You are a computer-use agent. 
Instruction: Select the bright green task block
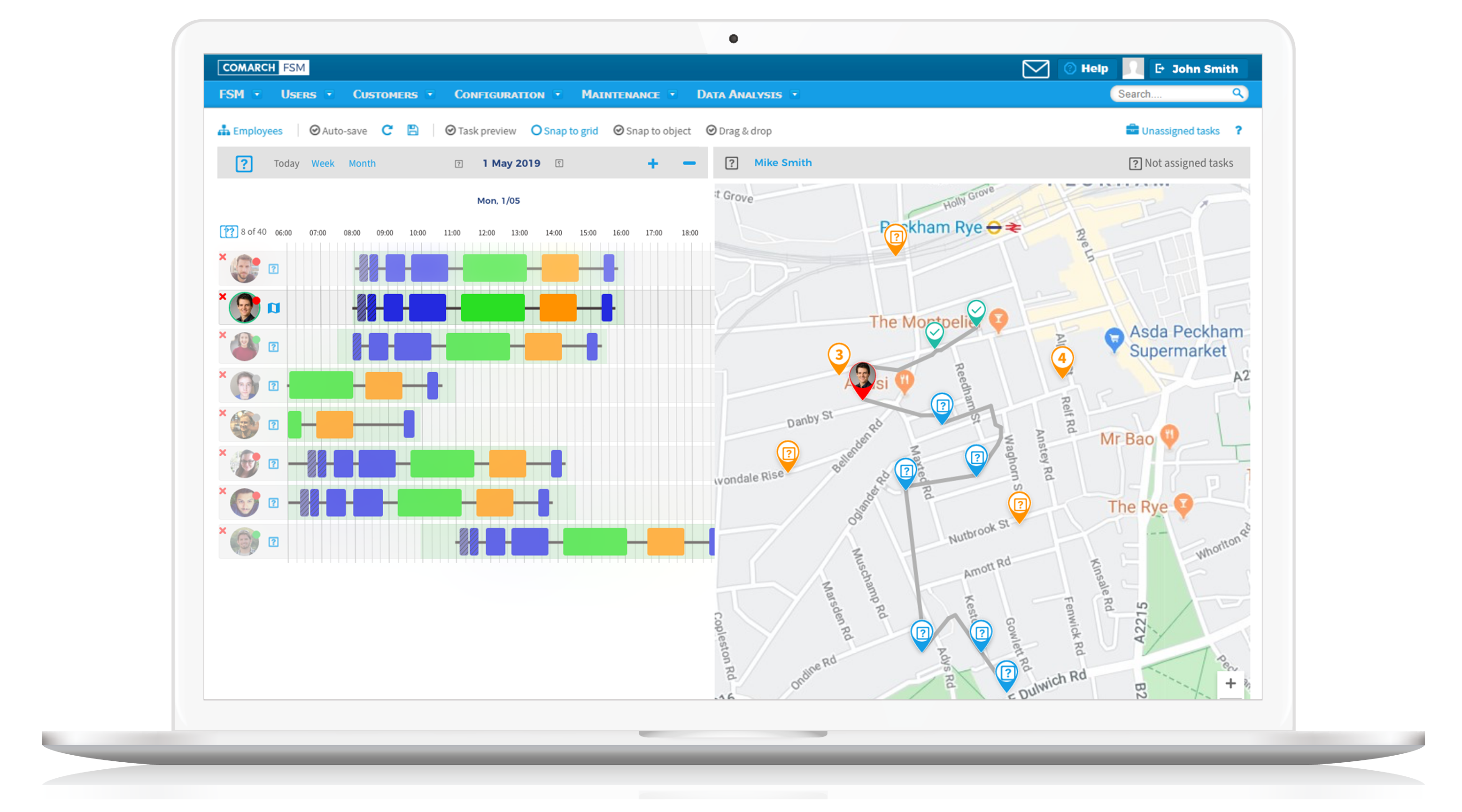coord(492,308)
